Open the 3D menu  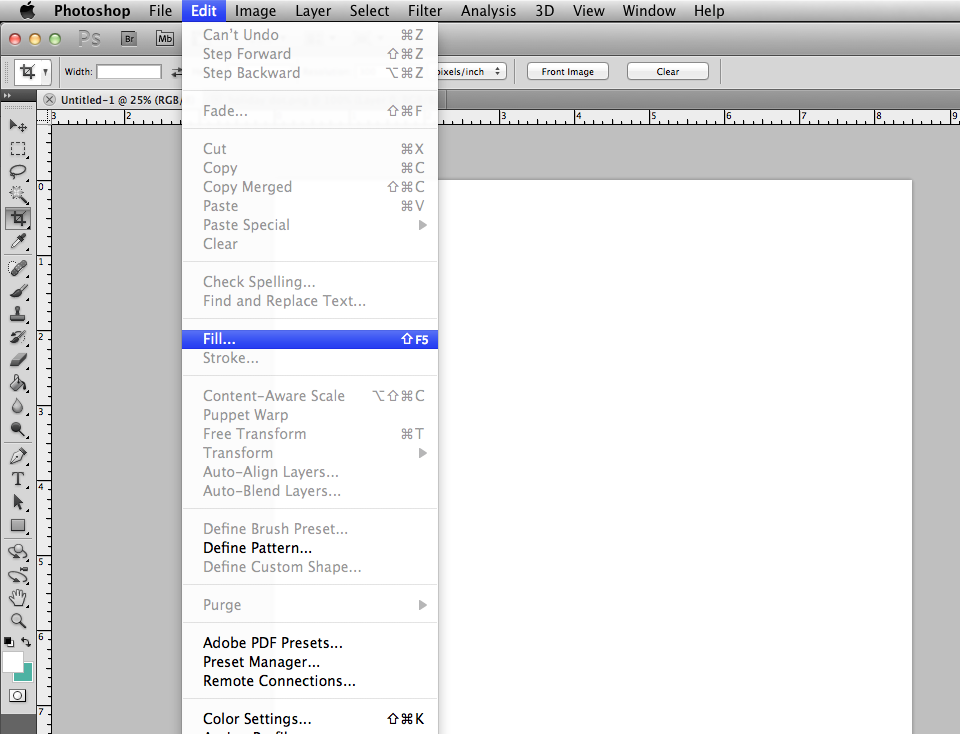[x=544, y=11]
